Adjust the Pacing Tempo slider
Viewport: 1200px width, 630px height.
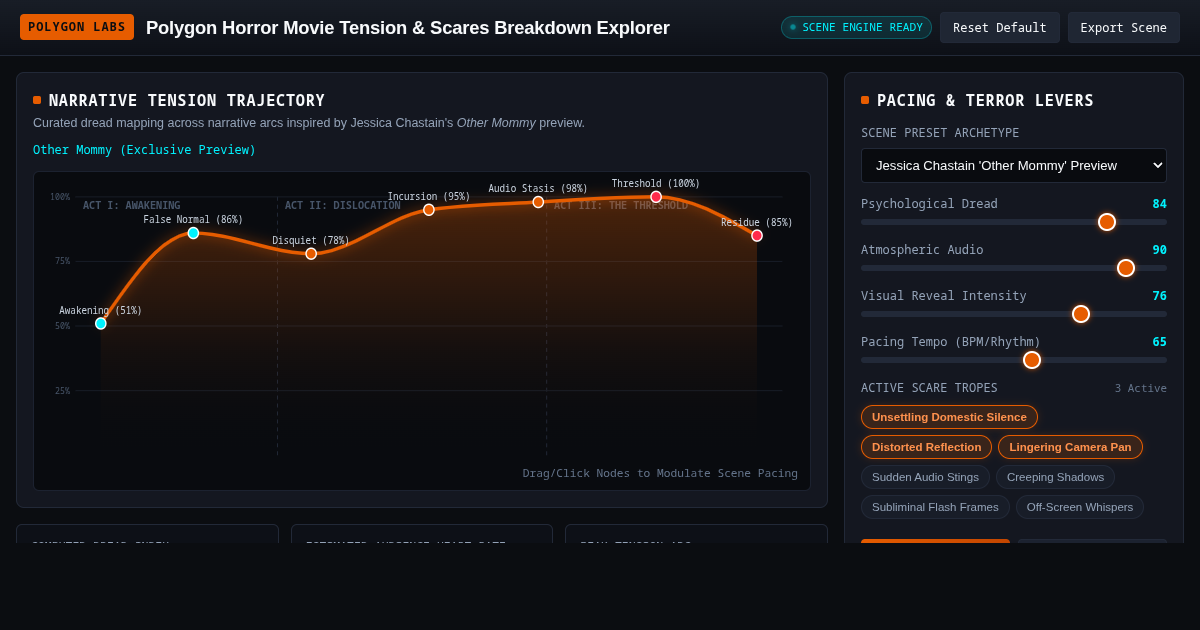1014,360
